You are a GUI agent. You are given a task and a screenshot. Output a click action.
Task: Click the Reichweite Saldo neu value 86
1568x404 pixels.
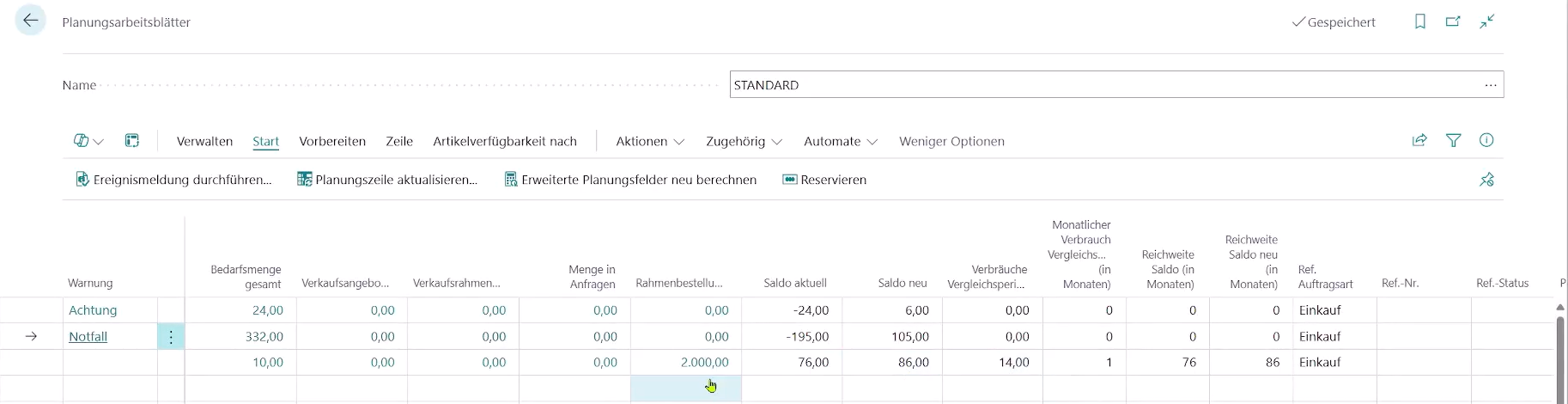(1272, 362)
